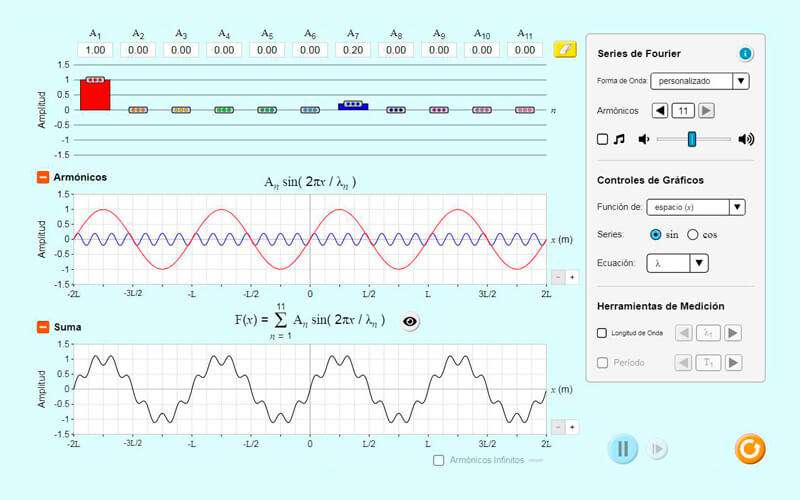Screen dimensions: 800x500
Task: Decrease the number of Armónicos with left arrow
Action: click(660, 111)
